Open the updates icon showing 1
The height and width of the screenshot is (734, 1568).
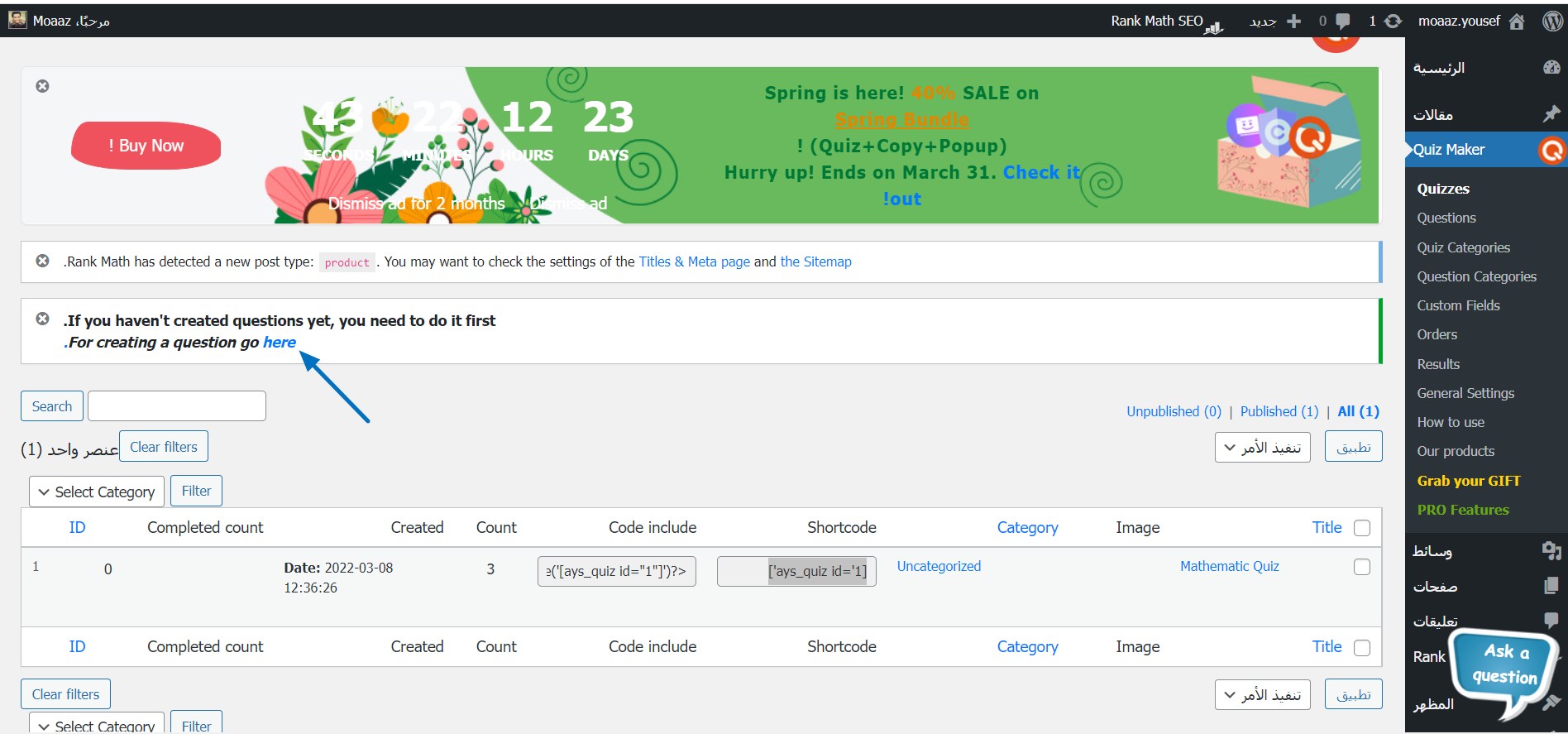pyautogui.click(x=1394, y=22)
